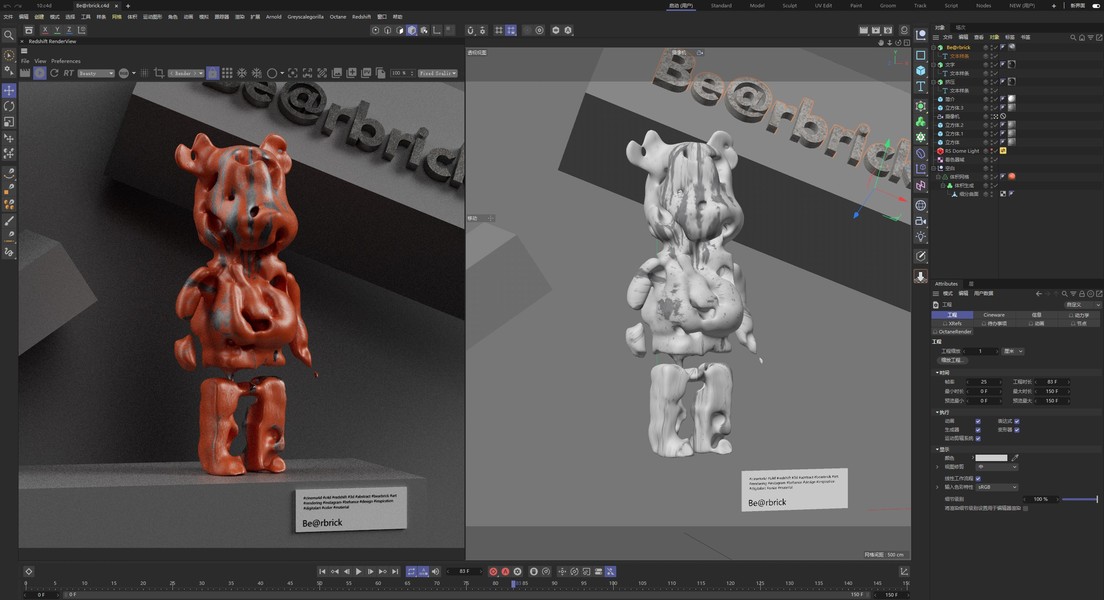Click the Text spline T icon in palette
The image size is (1104, 600).
921,86
